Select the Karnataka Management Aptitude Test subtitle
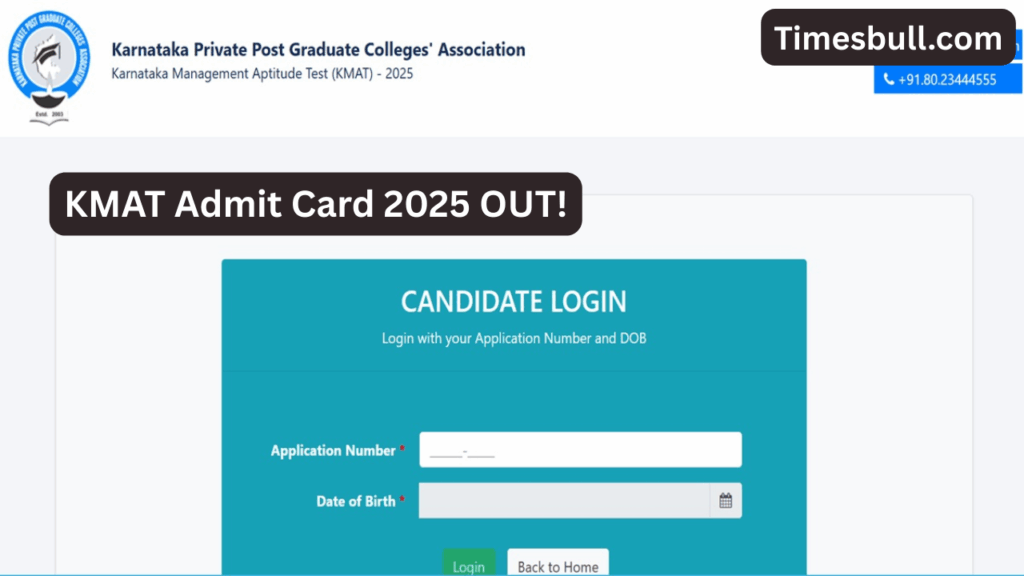Image resolution: width=1024 pixels, height=576 pixels. coord(263,73)
